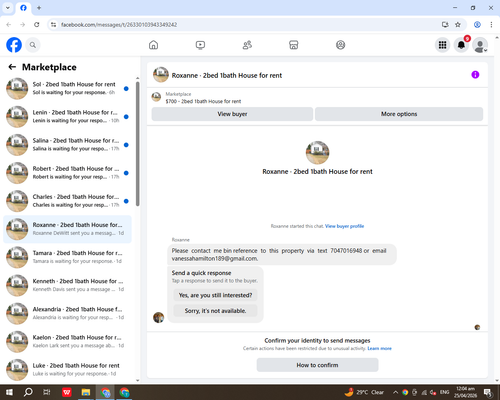
Task: Open install app icon in address bar
Action: point(445,25)
